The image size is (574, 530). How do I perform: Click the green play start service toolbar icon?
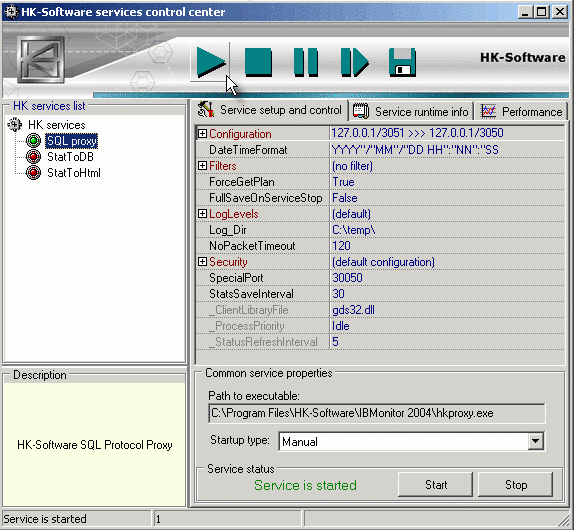click(x=211, y=62)
